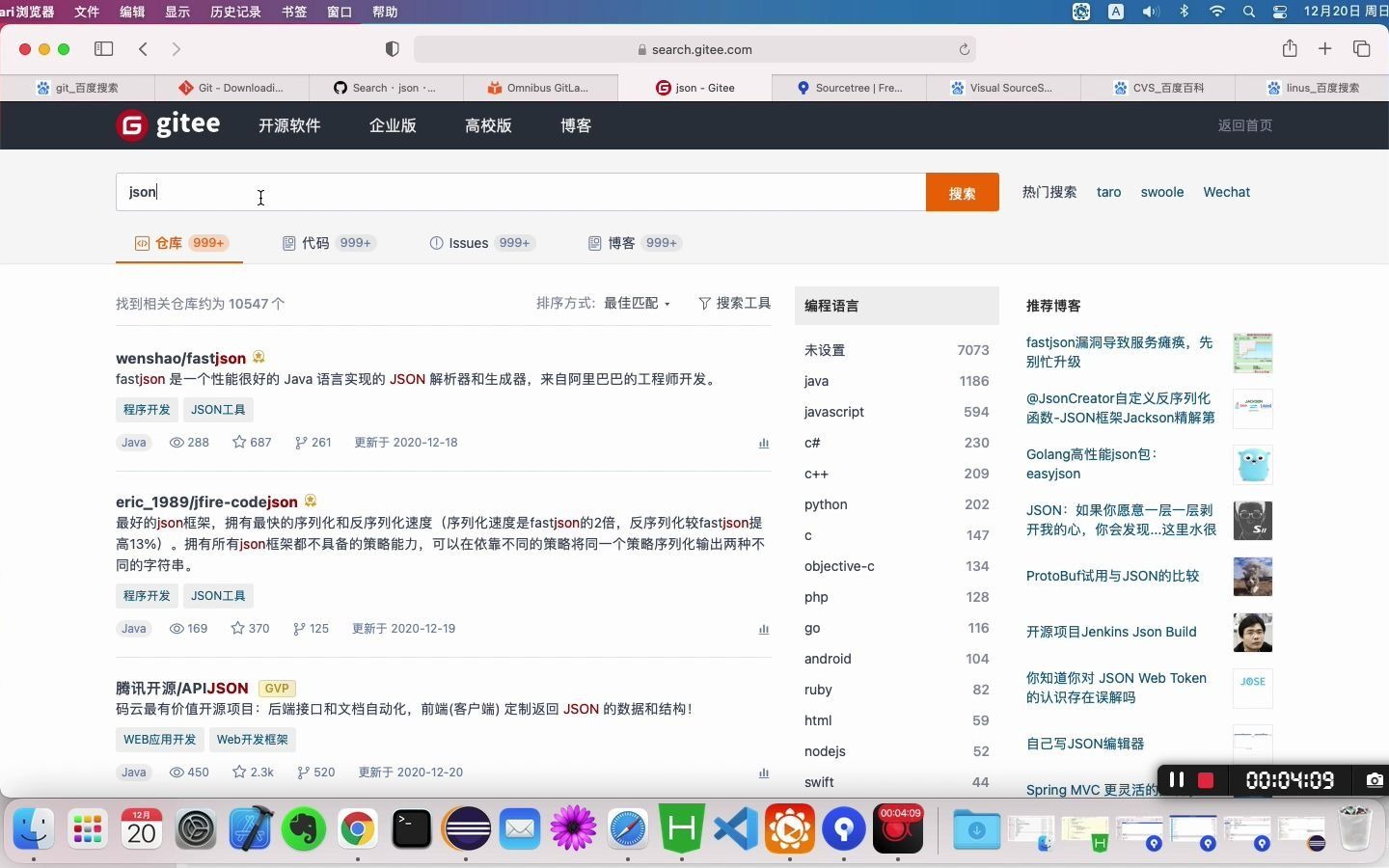Open the 搜索工具 filter tools
1389x868 pixels.
[x=735, y=303]
